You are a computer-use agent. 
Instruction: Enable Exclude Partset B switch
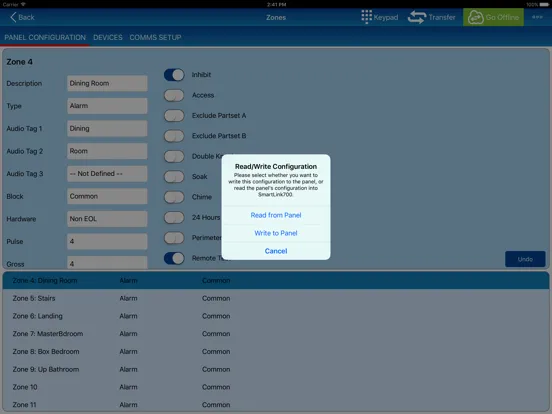click(174, 136)
